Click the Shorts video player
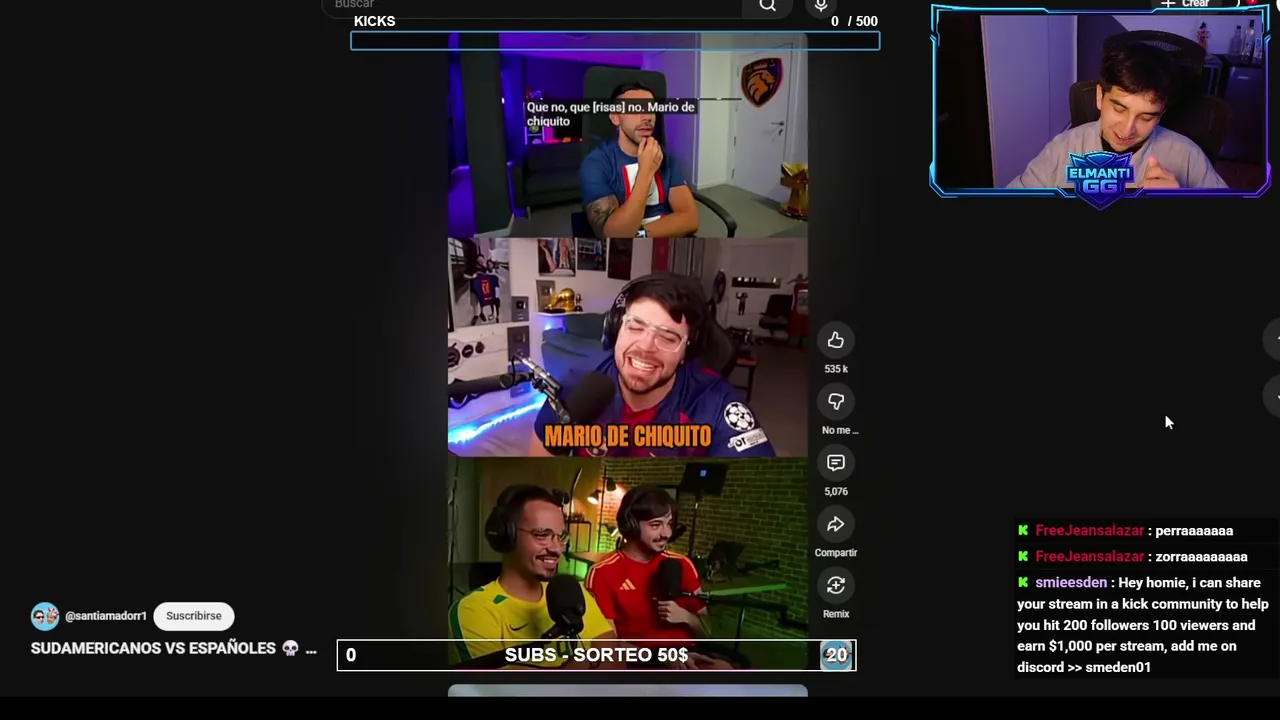 point(627,350)
